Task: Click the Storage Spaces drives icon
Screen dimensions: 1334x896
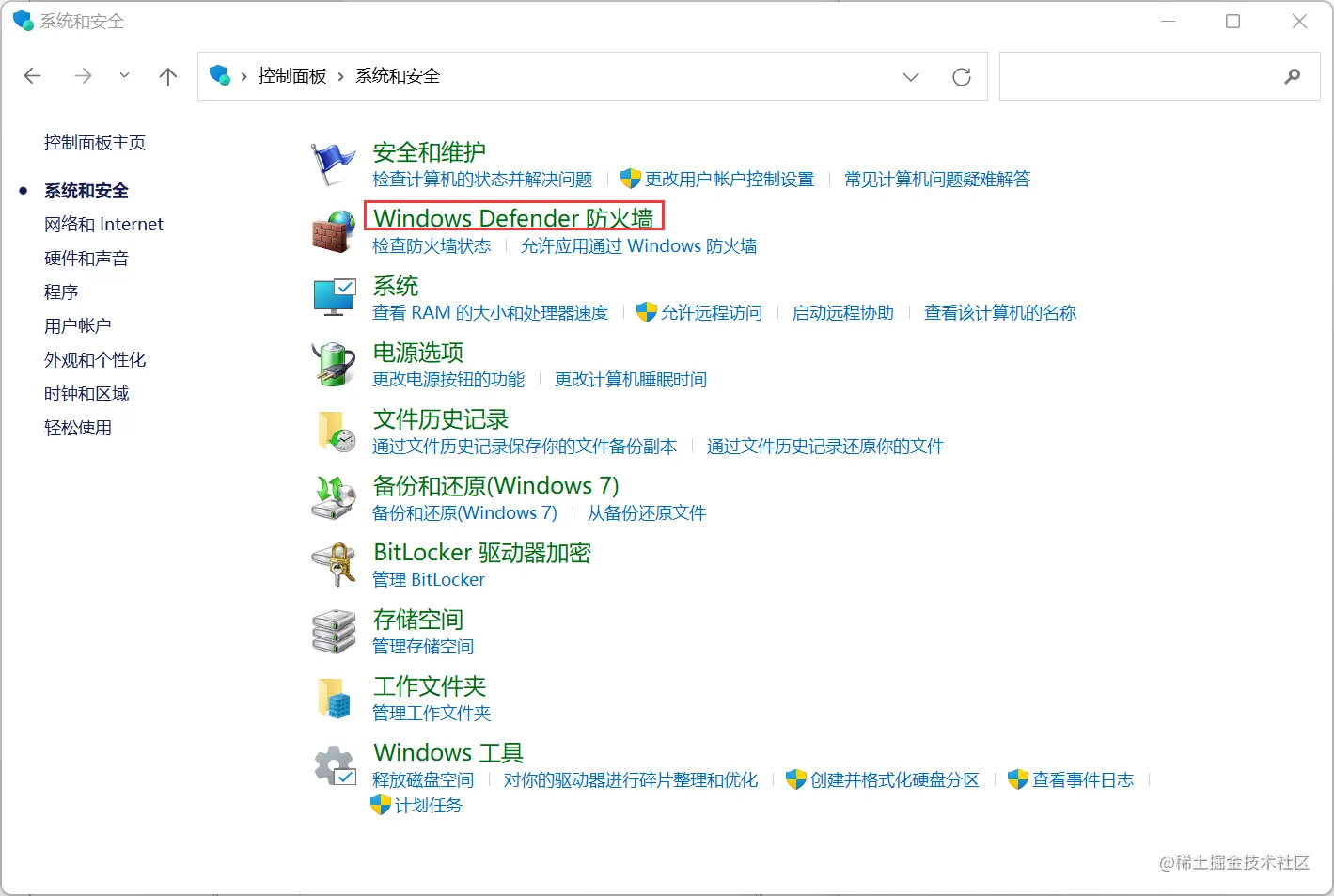Action: pos(334,631)
